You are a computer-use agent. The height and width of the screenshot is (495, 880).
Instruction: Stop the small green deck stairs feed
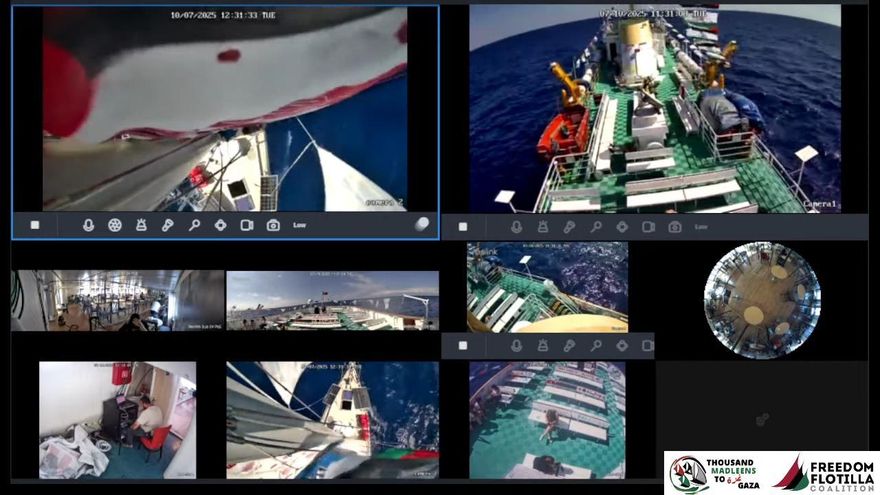click(x=462, y=345)
